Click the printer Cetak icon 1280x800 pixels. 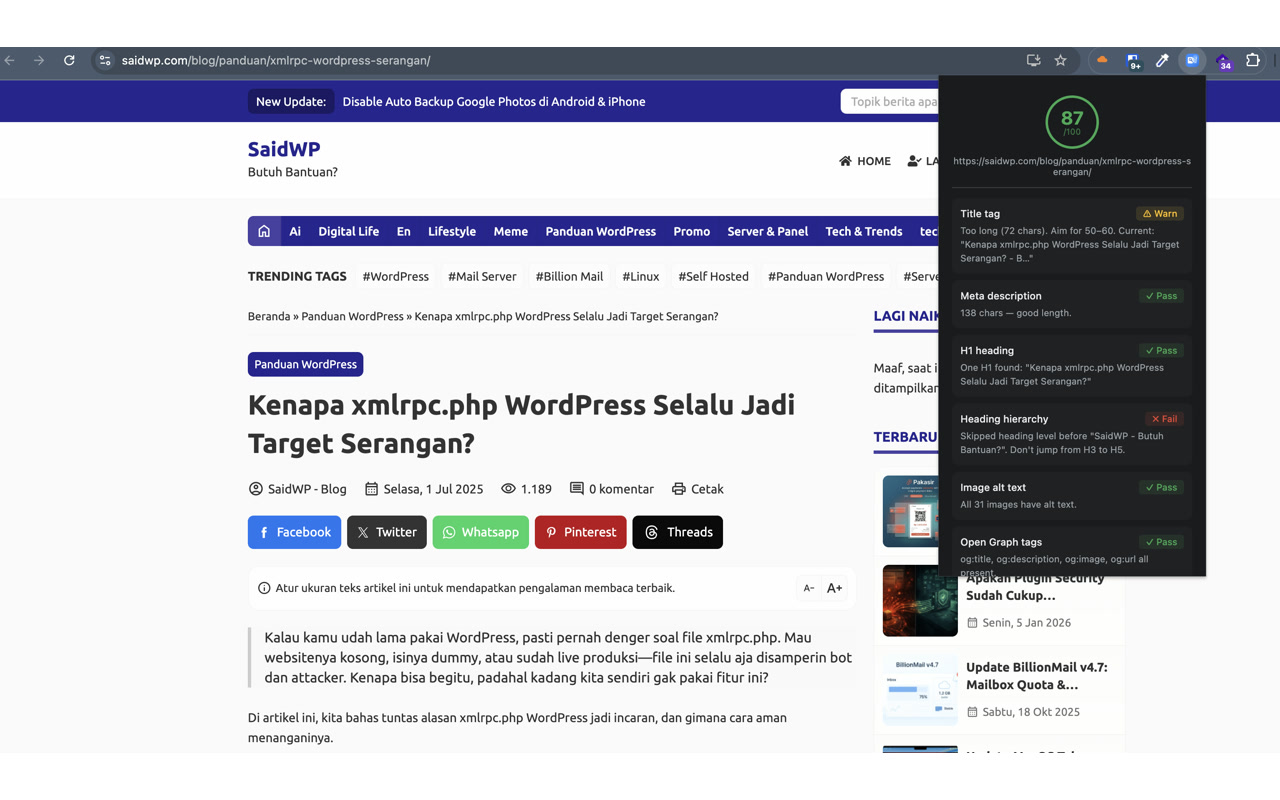click(x=679, y=489)
